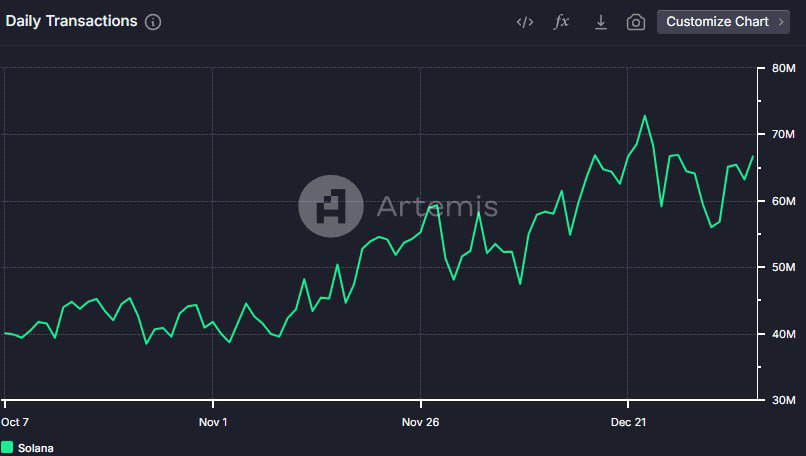
Task: Click the fx formula icon
Action: [x=562, y=22]
